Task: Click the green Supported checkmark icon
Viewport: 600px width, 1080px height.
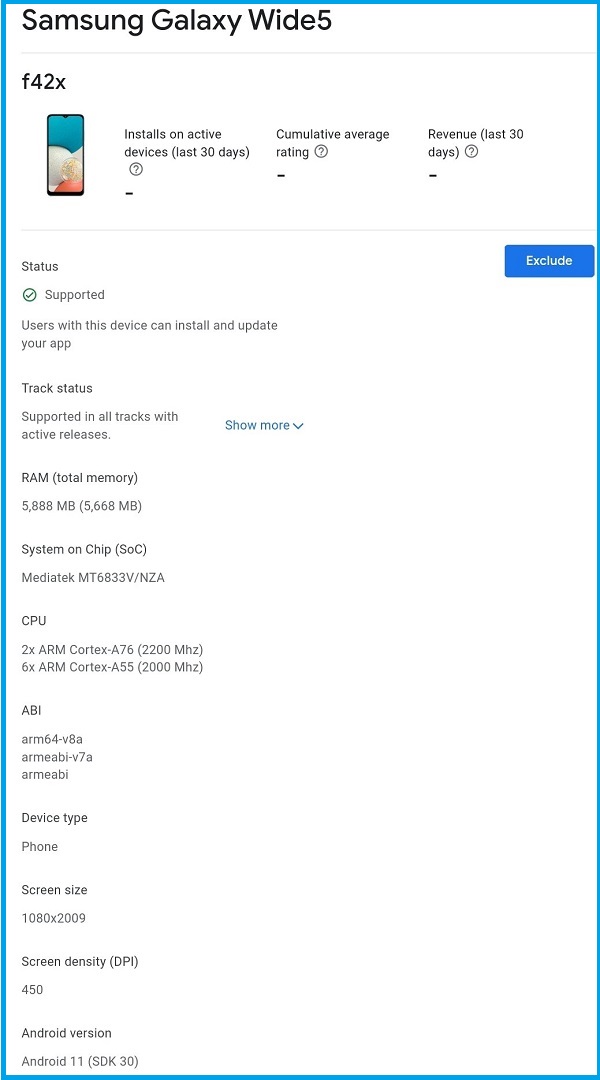Action: coord(30,295)
